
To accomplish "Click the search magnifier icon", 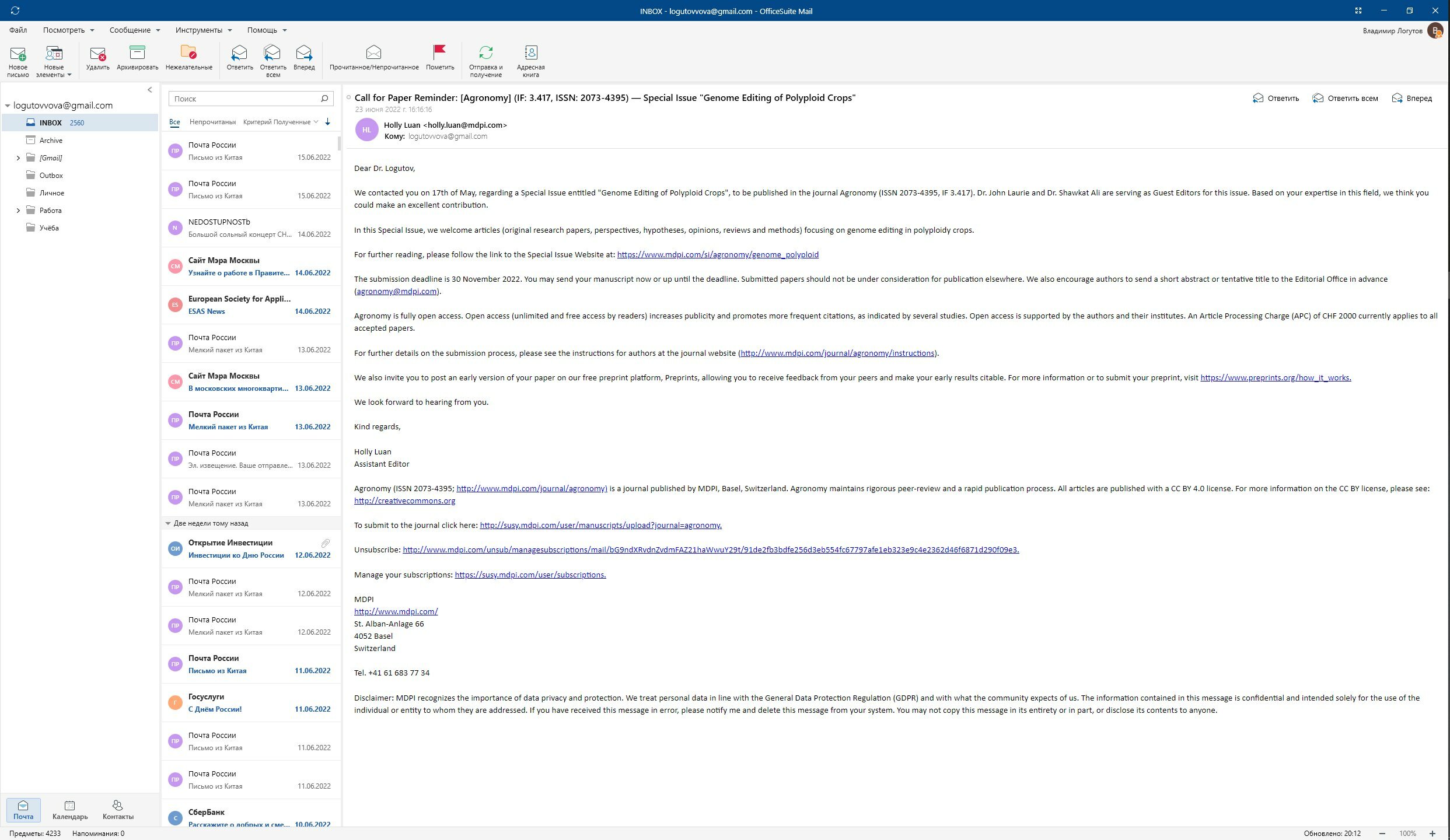I will [x=324, y=99].
